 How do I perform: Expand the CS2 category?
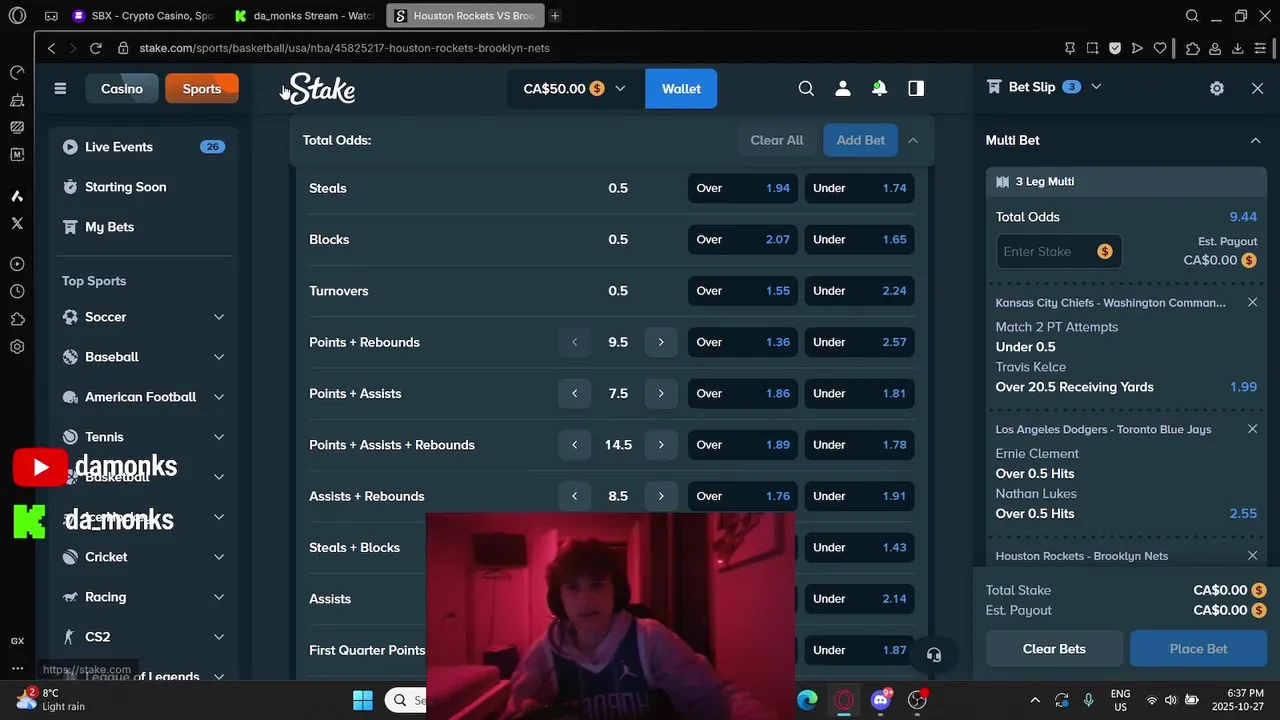point(218,637)
